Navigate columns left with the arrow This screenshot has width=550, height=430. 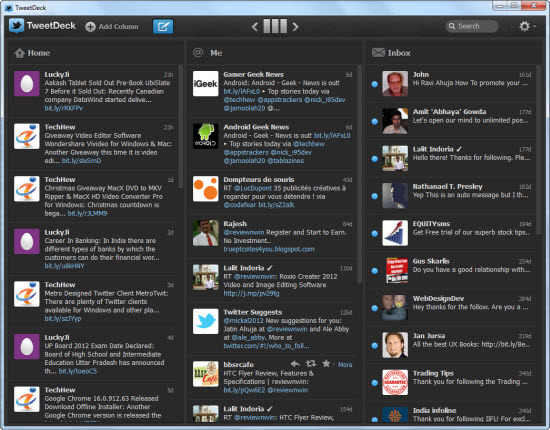pyautogui.click(x=255, y=27)
